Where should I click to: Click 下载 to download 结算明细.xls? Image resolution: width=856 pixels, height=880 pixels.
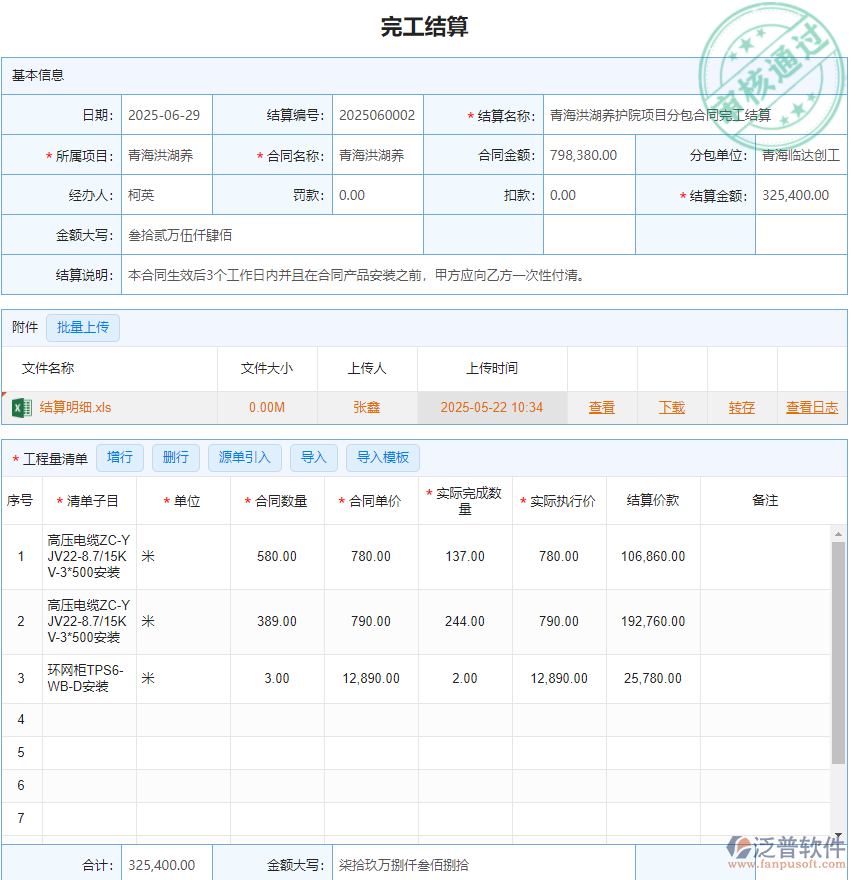(x=670, y=407)
